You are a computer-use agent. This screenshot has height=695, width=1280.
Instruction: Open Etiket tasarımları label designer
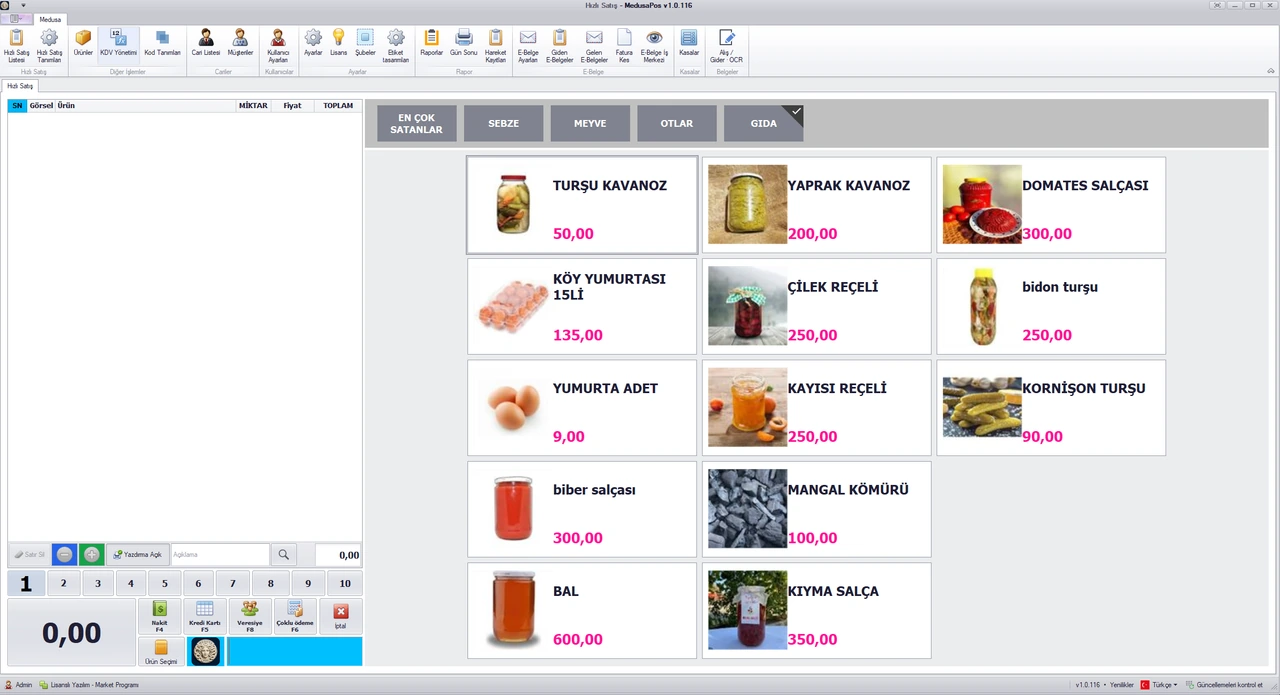[x=395, y=46]
